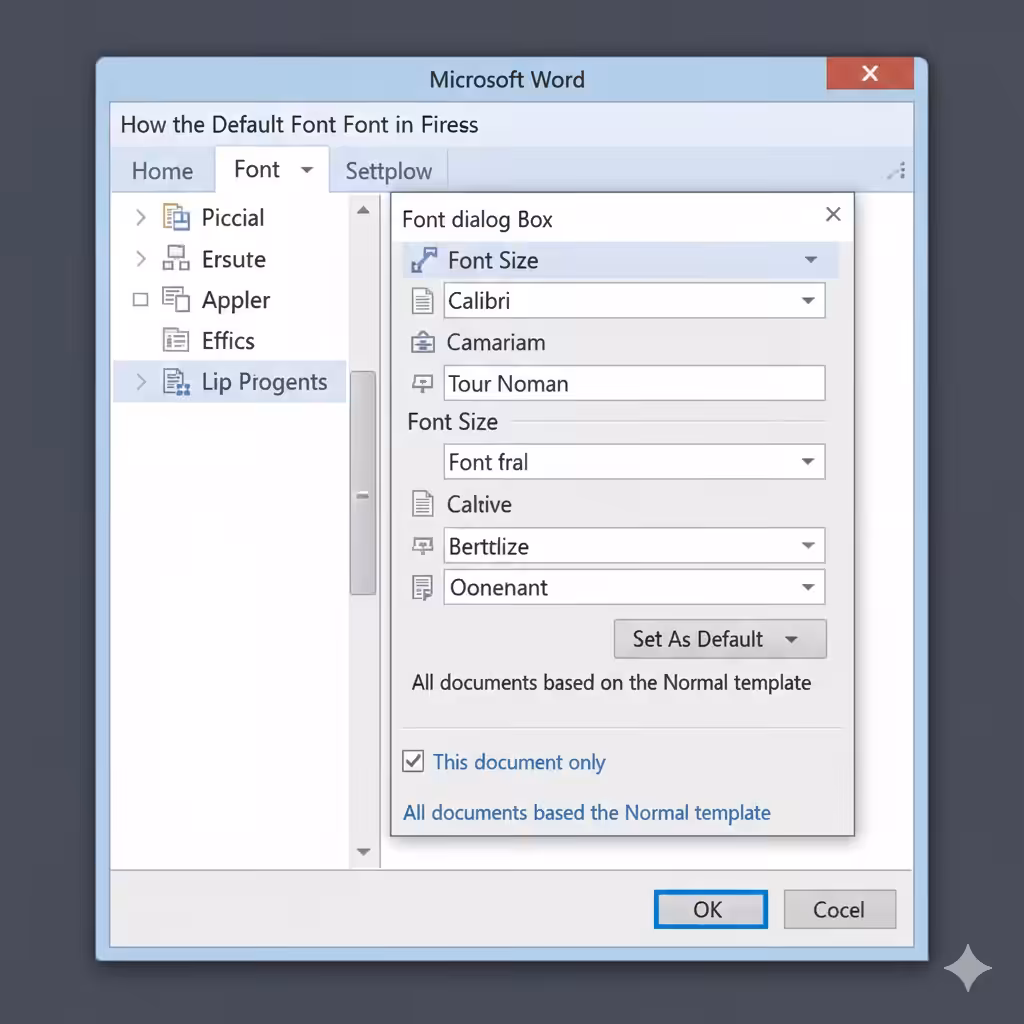This screenshot has width=1024, height=1024.
Task: Click the icon beside Berttlize dropdown
Action: (423, 545)
